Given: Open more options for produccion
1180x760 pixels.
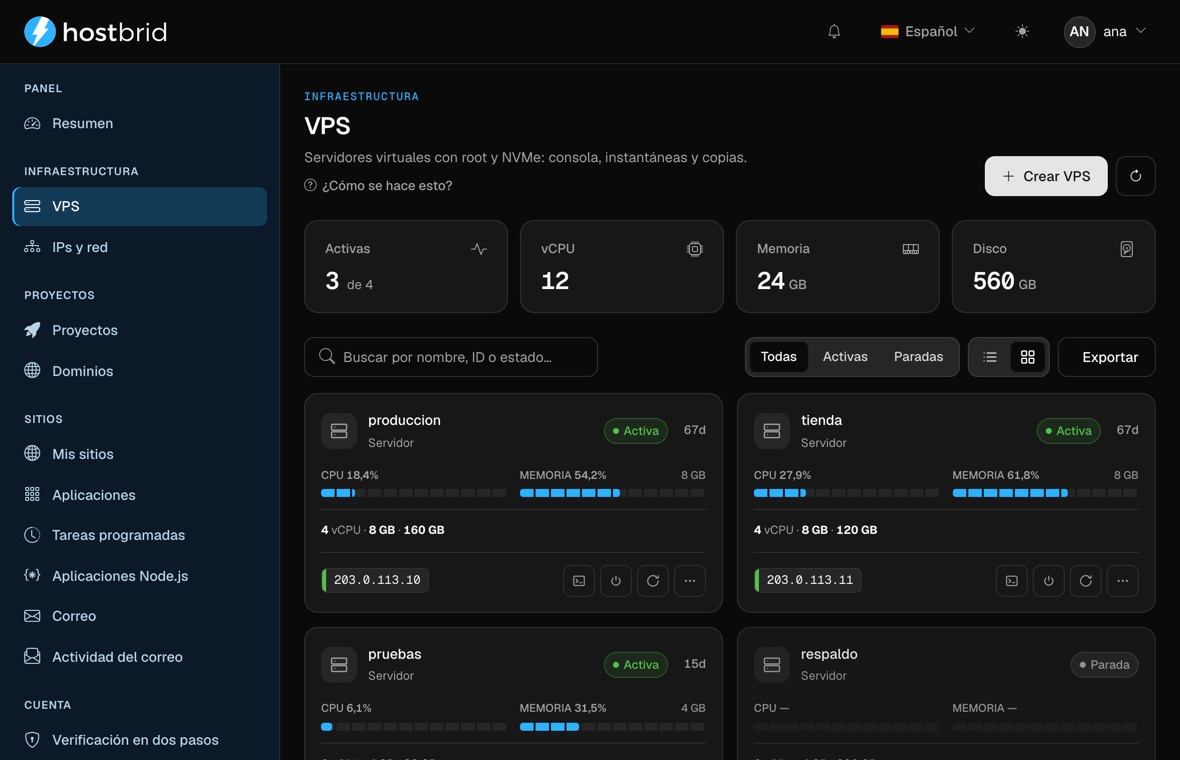Looking at the screenshot, I should [689, 581].
